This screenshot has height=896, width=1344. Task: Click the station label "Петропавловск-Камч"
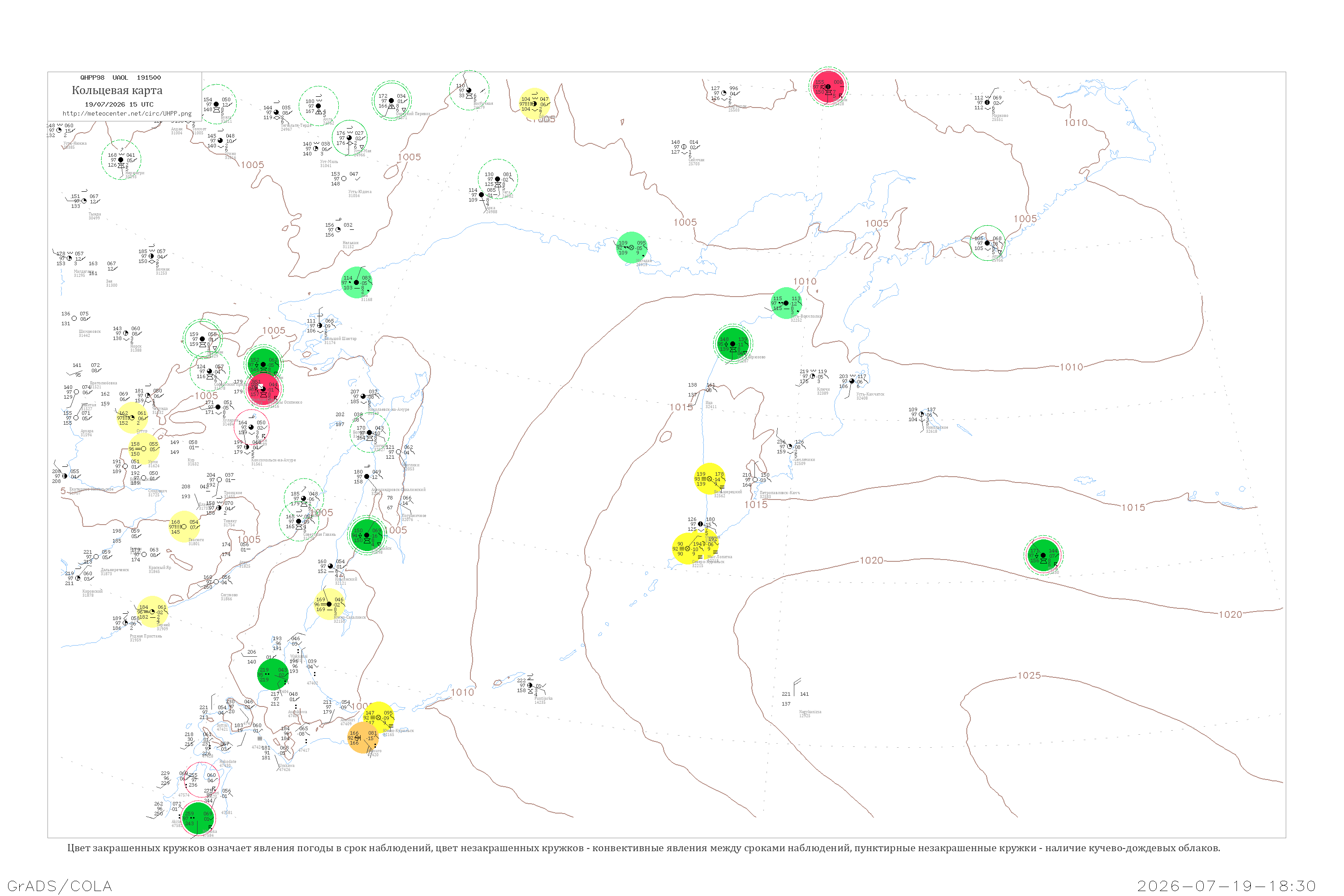pos(780,492)
